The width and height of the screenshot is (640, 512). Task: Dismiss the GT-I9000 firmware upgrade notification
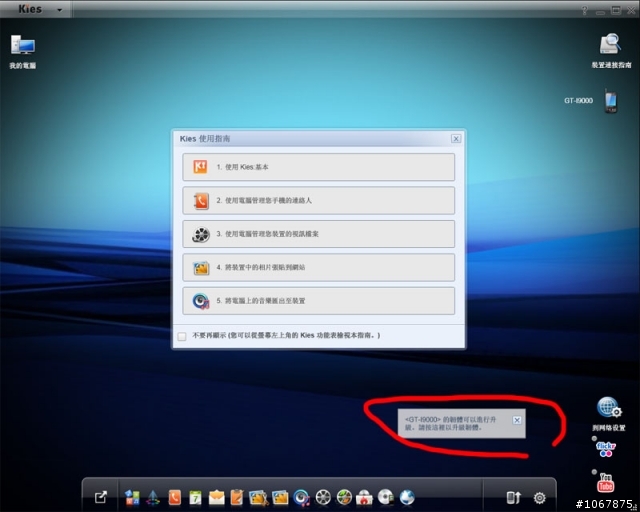(x=517, y=420)
